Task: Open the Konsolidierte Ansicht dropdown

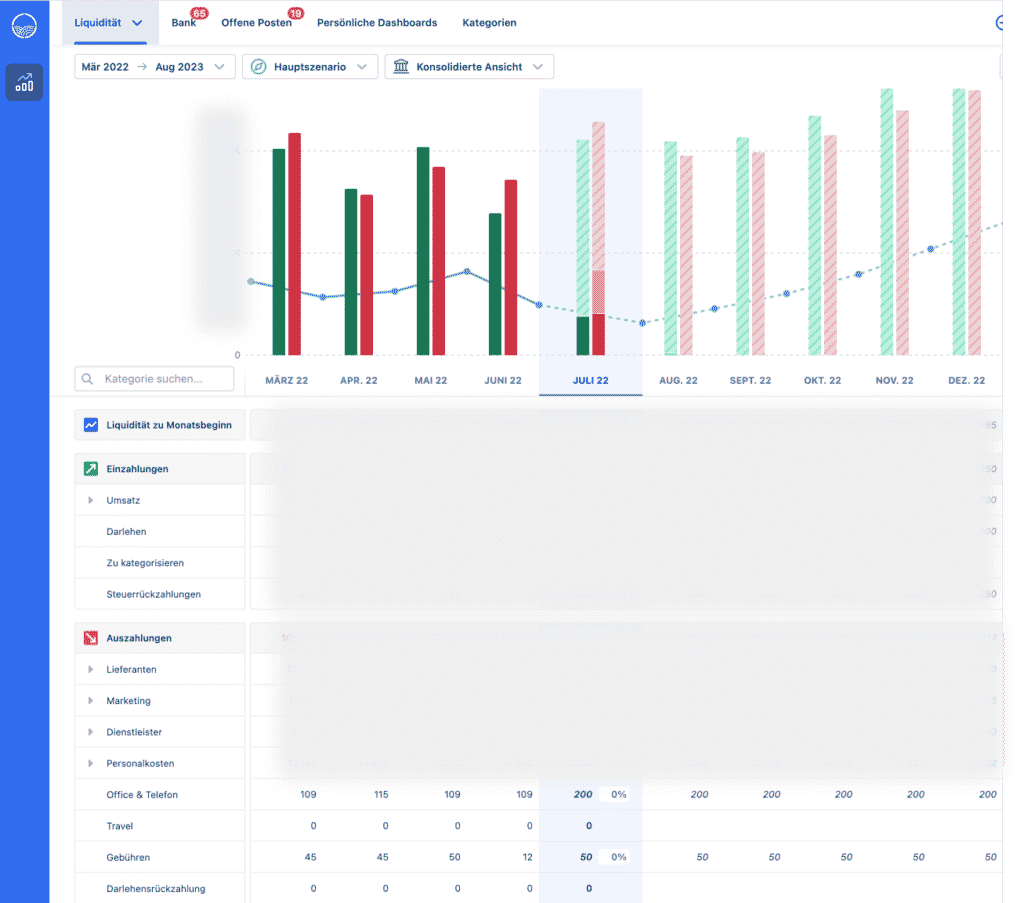Action: click(469, 67)
